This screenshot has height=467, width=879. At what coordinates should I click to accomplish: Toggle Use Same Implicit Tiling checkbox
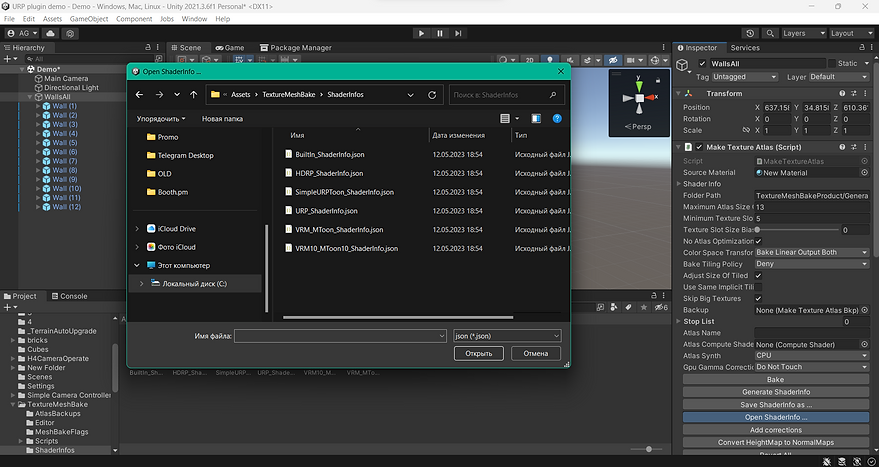click(758, 287)
